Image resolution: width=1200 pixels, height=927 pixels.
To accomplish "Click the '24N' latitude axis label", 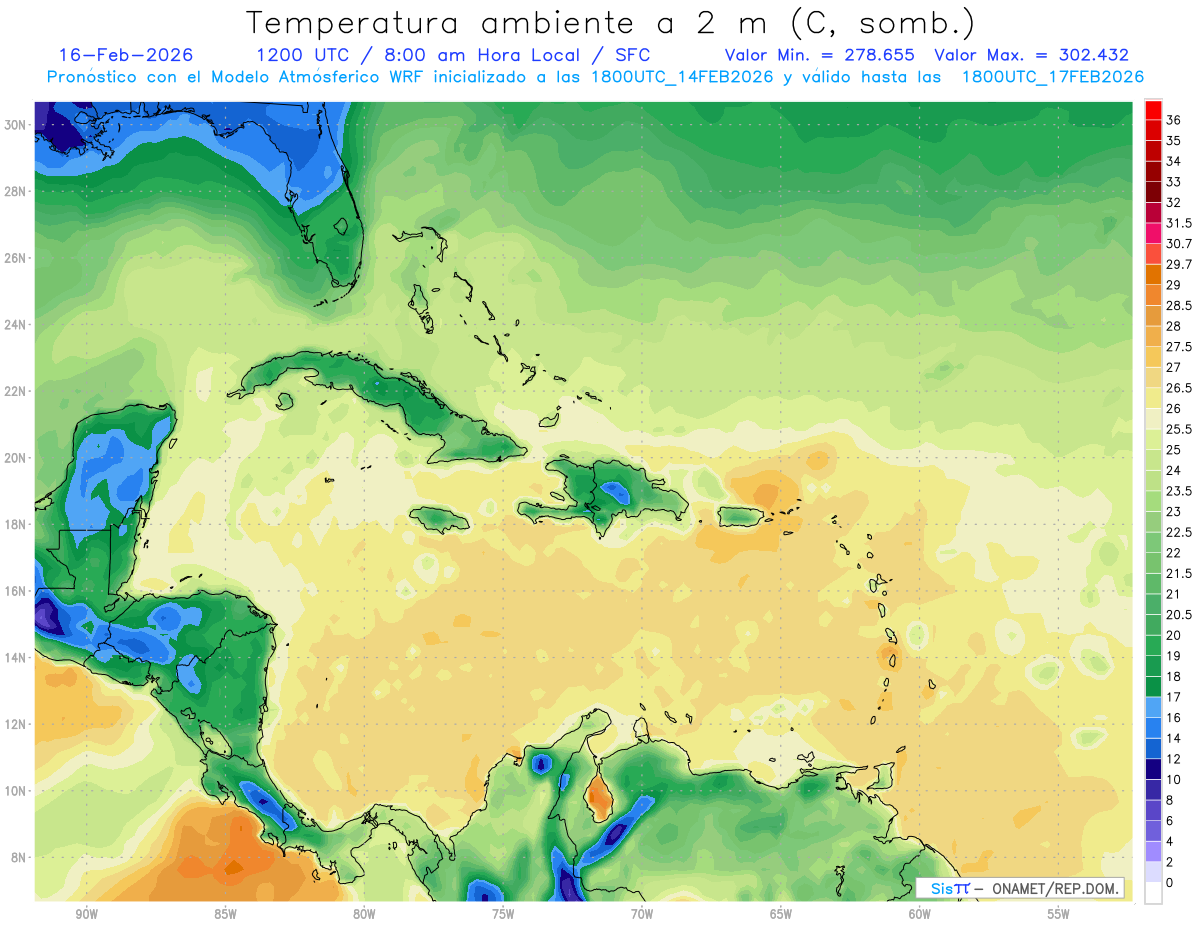I will pos(15,325).
